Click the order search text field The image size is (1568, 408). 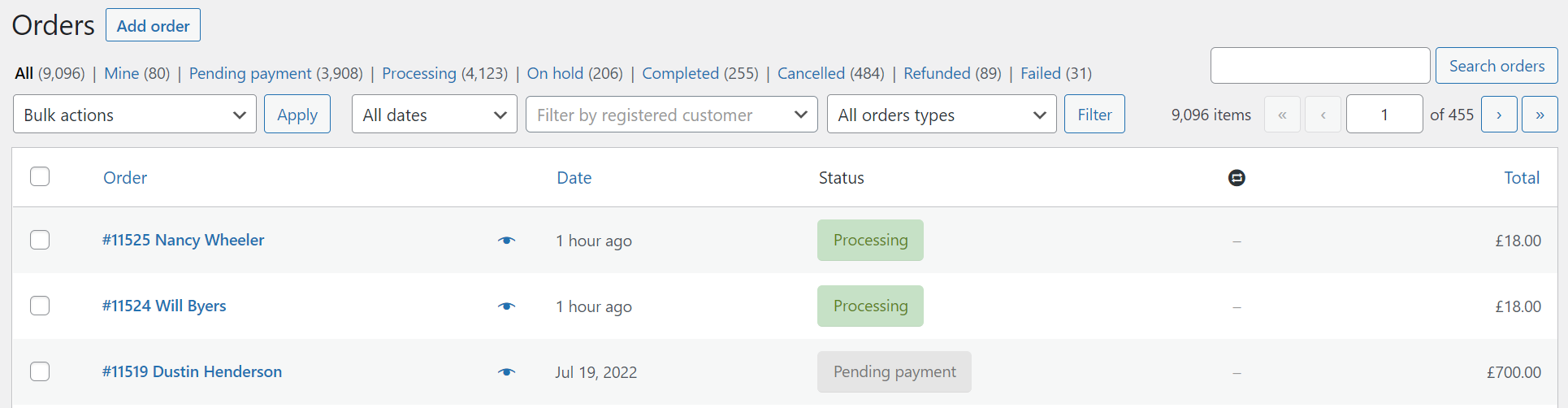point(1319,66)
